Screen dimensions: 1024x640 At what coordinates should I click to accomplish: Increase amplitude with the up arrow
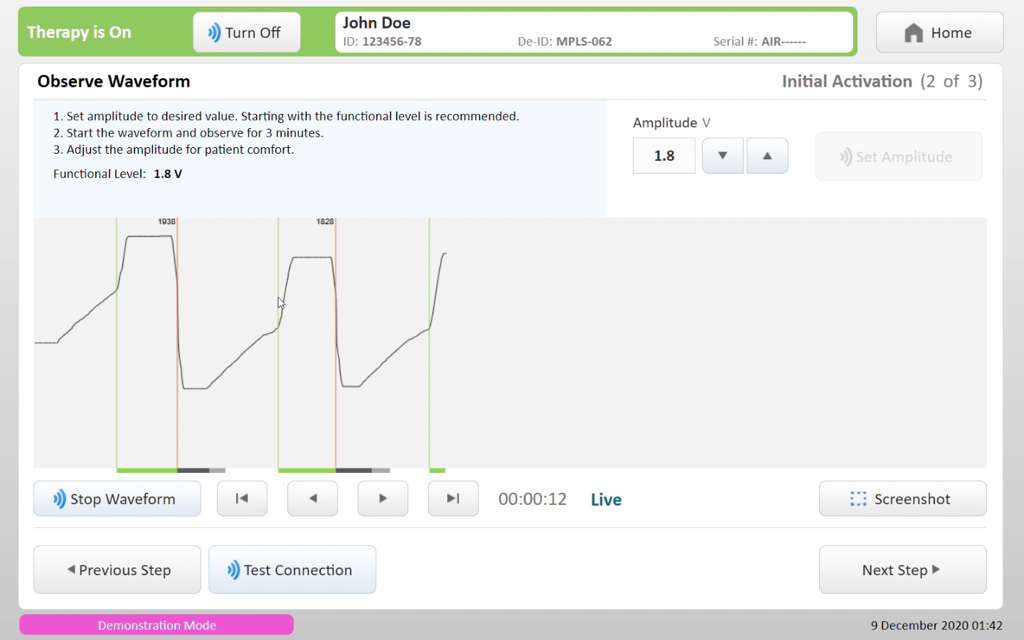767,155
